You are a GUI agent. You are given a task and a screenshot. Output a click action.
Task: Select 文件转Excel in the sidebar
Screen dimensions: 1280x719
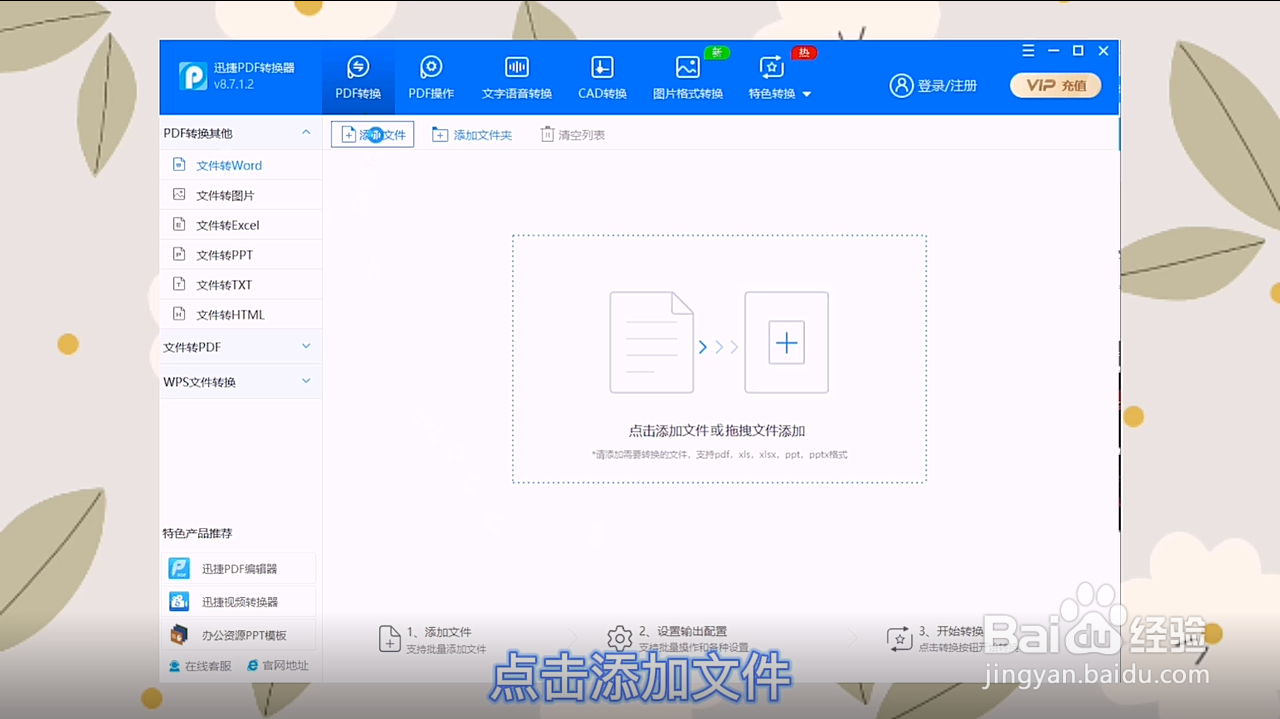(241, 225)
